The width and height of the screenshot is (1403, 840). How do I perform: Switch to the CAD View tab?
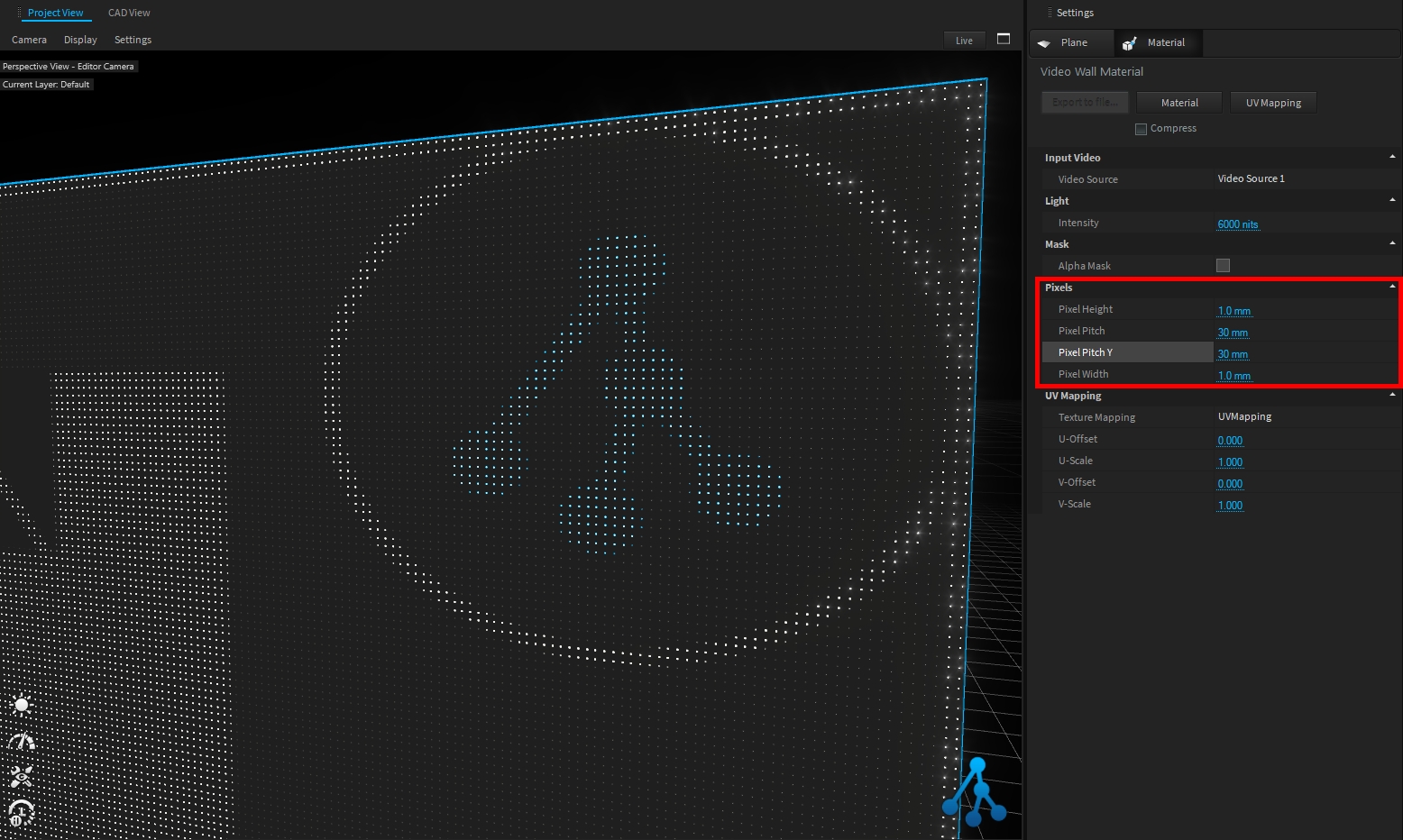pos(129,13)
